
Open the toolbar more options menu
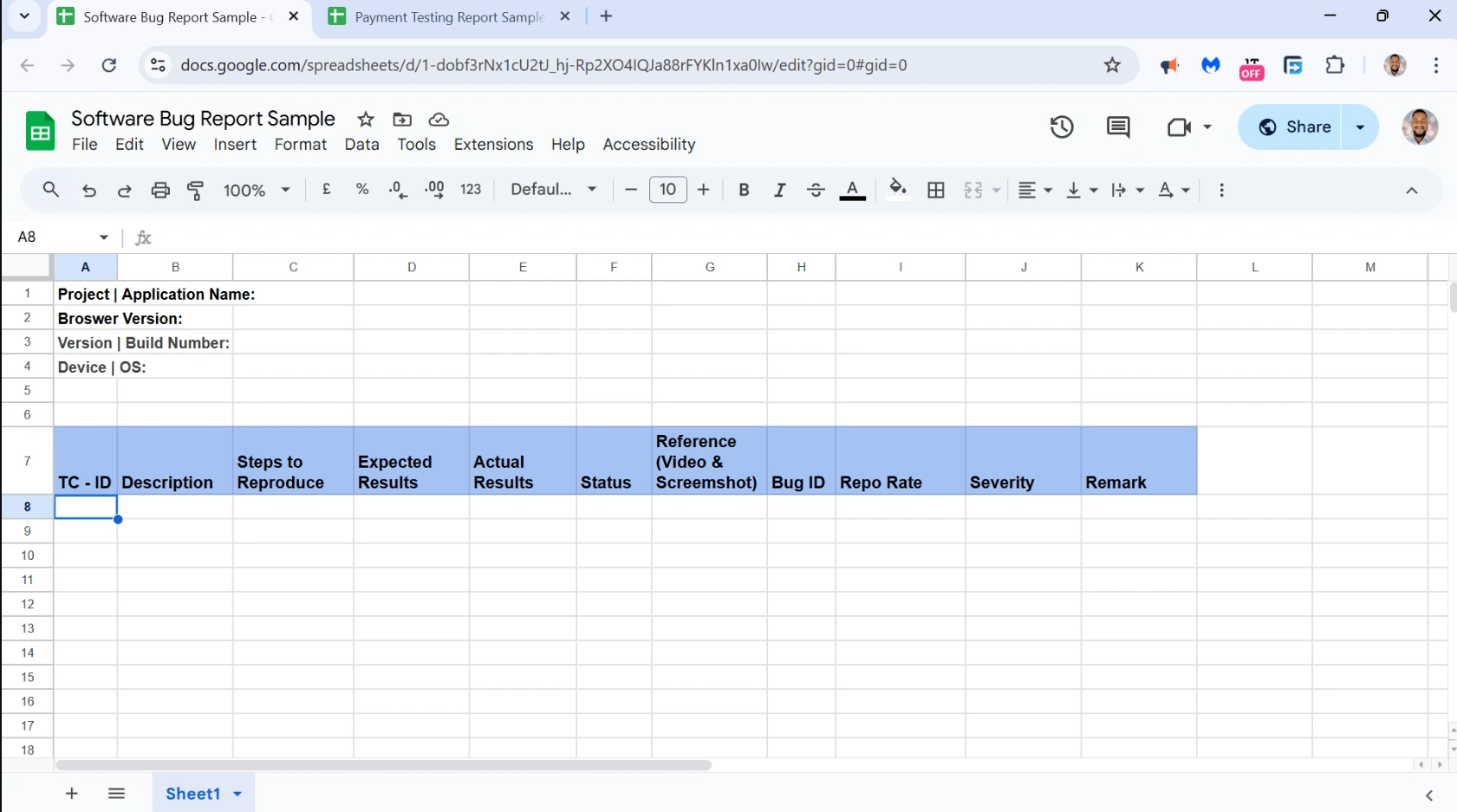[1222, 190]
